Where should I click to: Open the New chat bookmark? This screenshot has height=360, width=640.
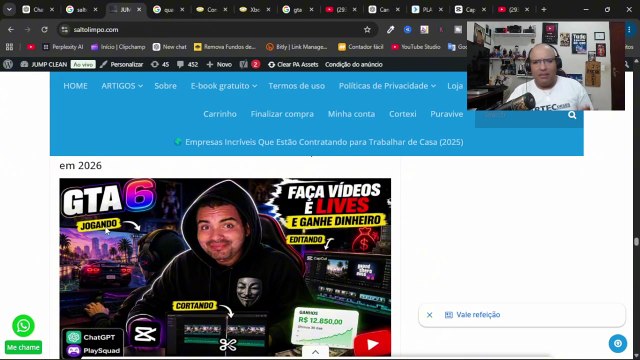tap(170, 47)
